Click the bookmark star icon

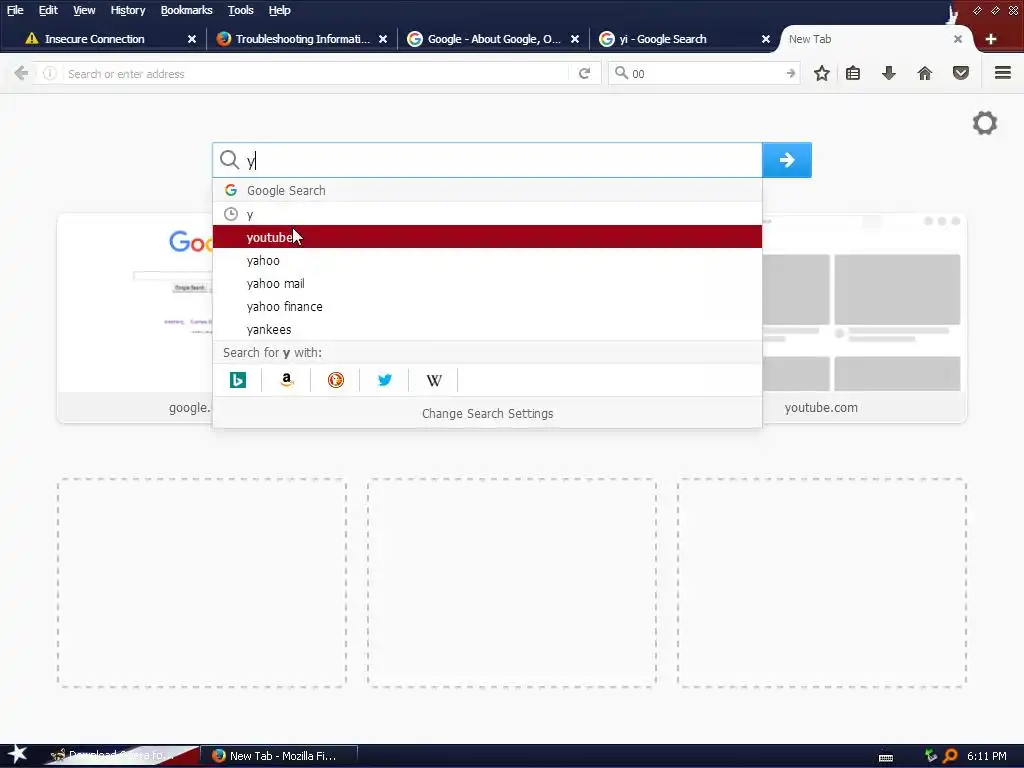point(822,73)
